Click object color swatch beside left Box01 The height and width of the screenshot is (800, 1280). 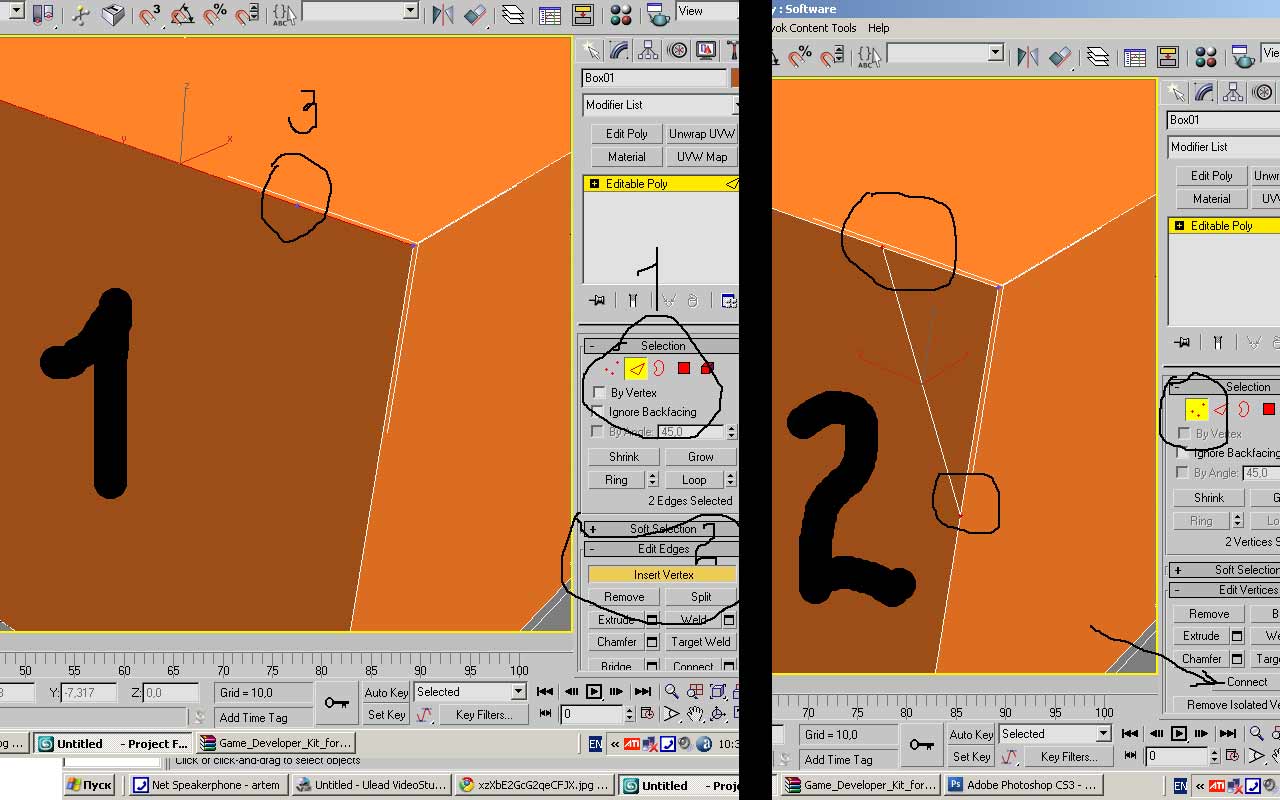click(x=735, y=78)
